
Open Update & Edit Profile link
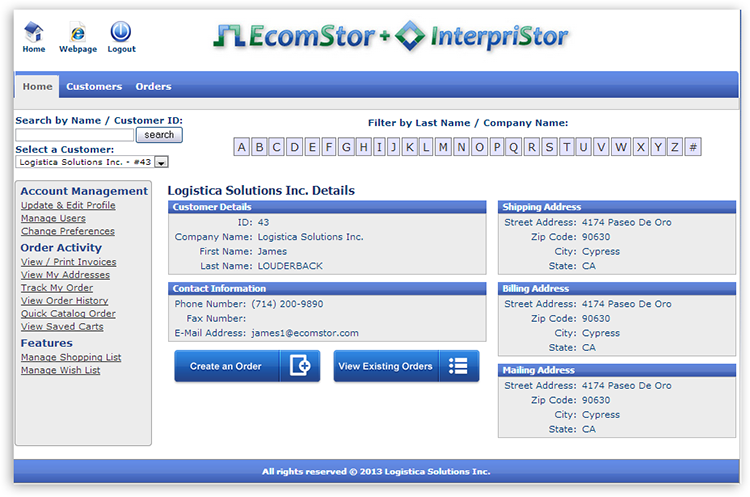tap(68, 205)
